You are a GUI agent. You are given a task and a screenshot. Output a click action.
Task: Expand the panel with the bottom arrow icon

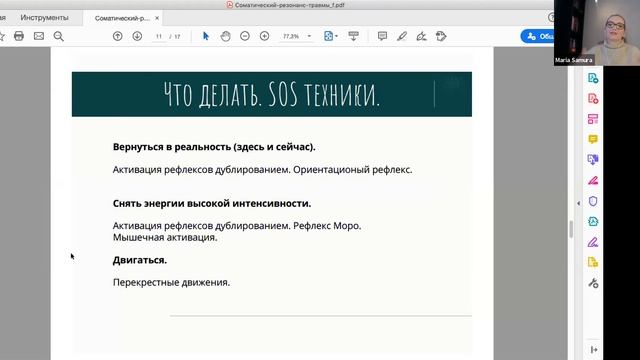tap(594, 350)
